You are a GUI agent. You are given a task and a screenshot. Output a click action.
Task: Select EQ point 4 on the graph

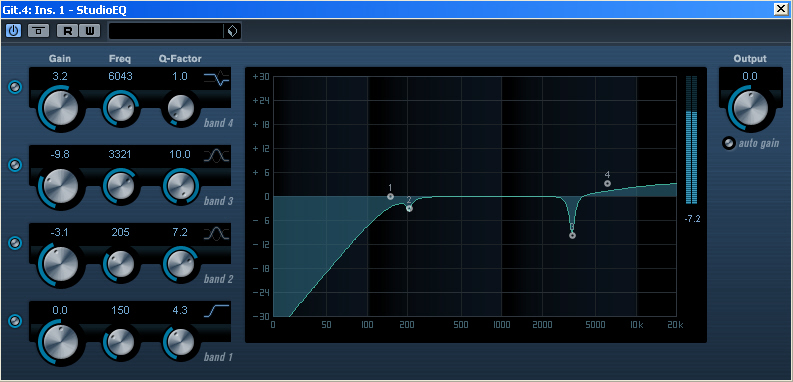pos(607,184)
